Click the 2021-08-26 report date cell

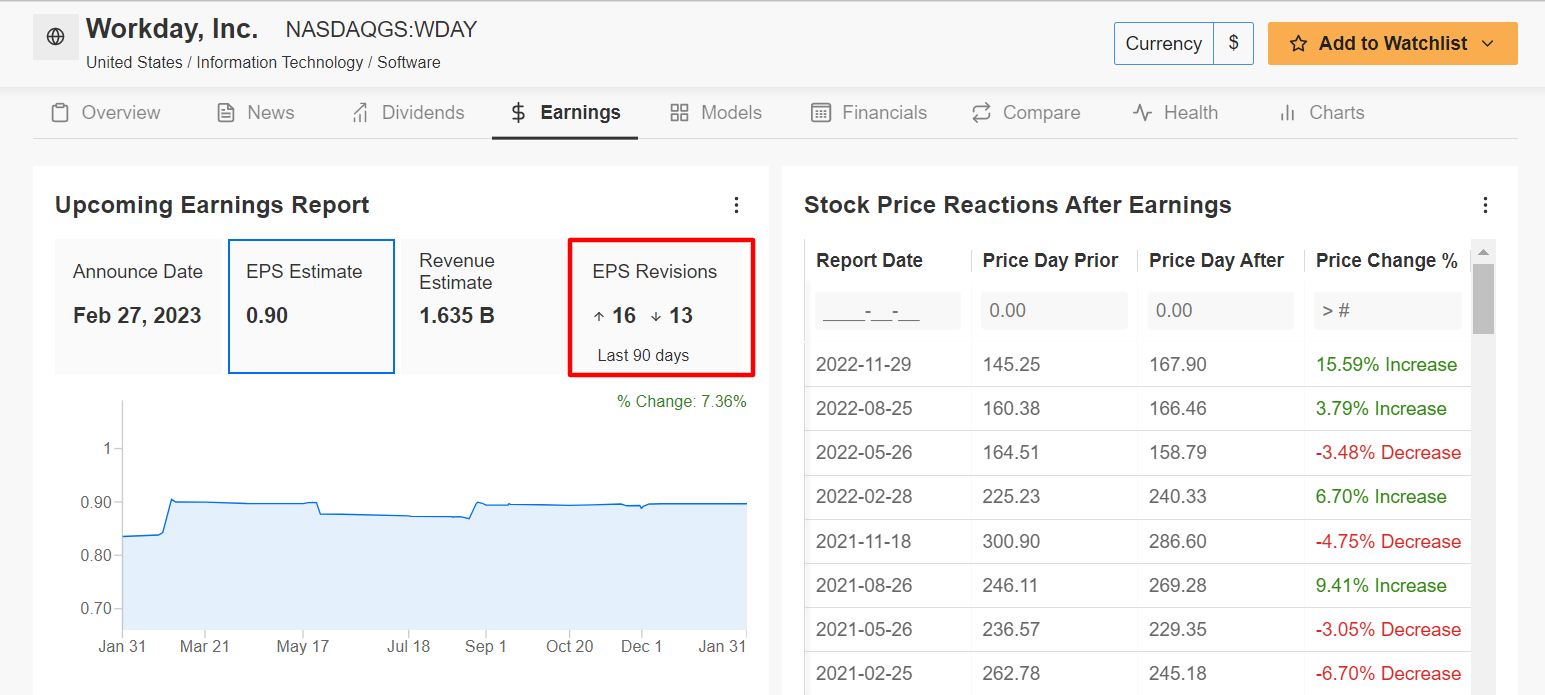coord(864,586)
